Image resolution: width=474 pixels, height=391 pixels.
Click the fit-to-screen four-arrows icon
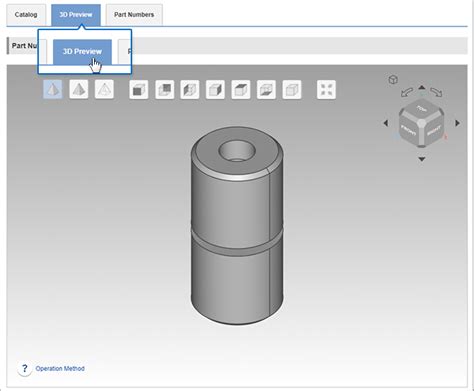tap(326, 90)
